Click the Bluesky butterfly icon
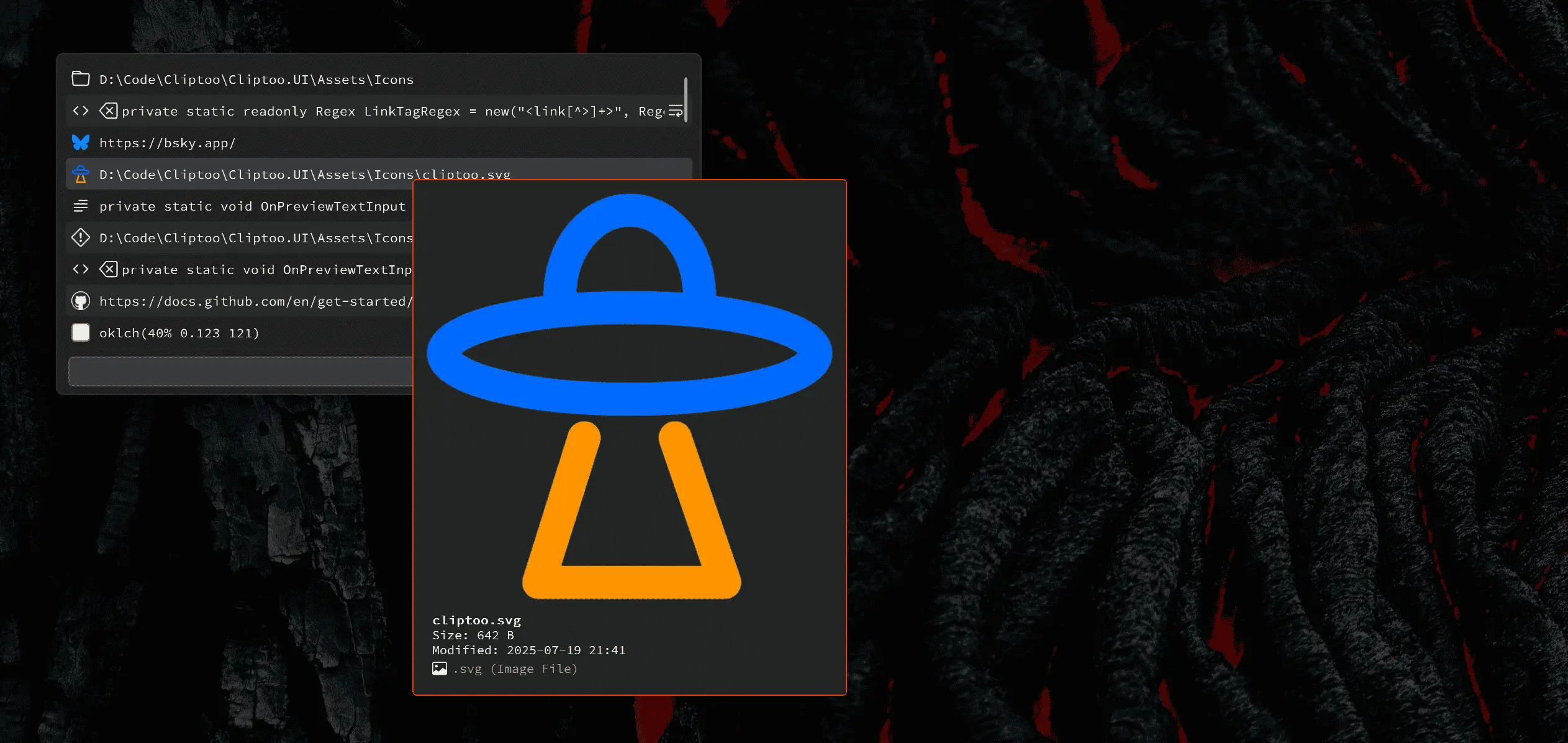Viewport: 1568px width, 743px height. coord(81,143)
